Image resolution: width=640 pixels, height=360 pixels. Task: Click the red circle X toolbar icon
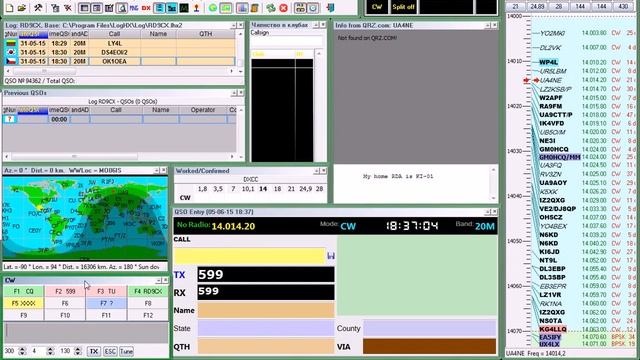pos(284,8)
